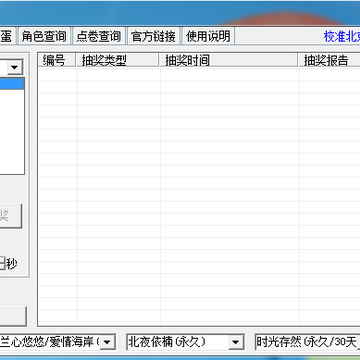This screenshot has width=360, height=360.
Task: Click the 抽奖类型 column header
Action: click(118, 60)
